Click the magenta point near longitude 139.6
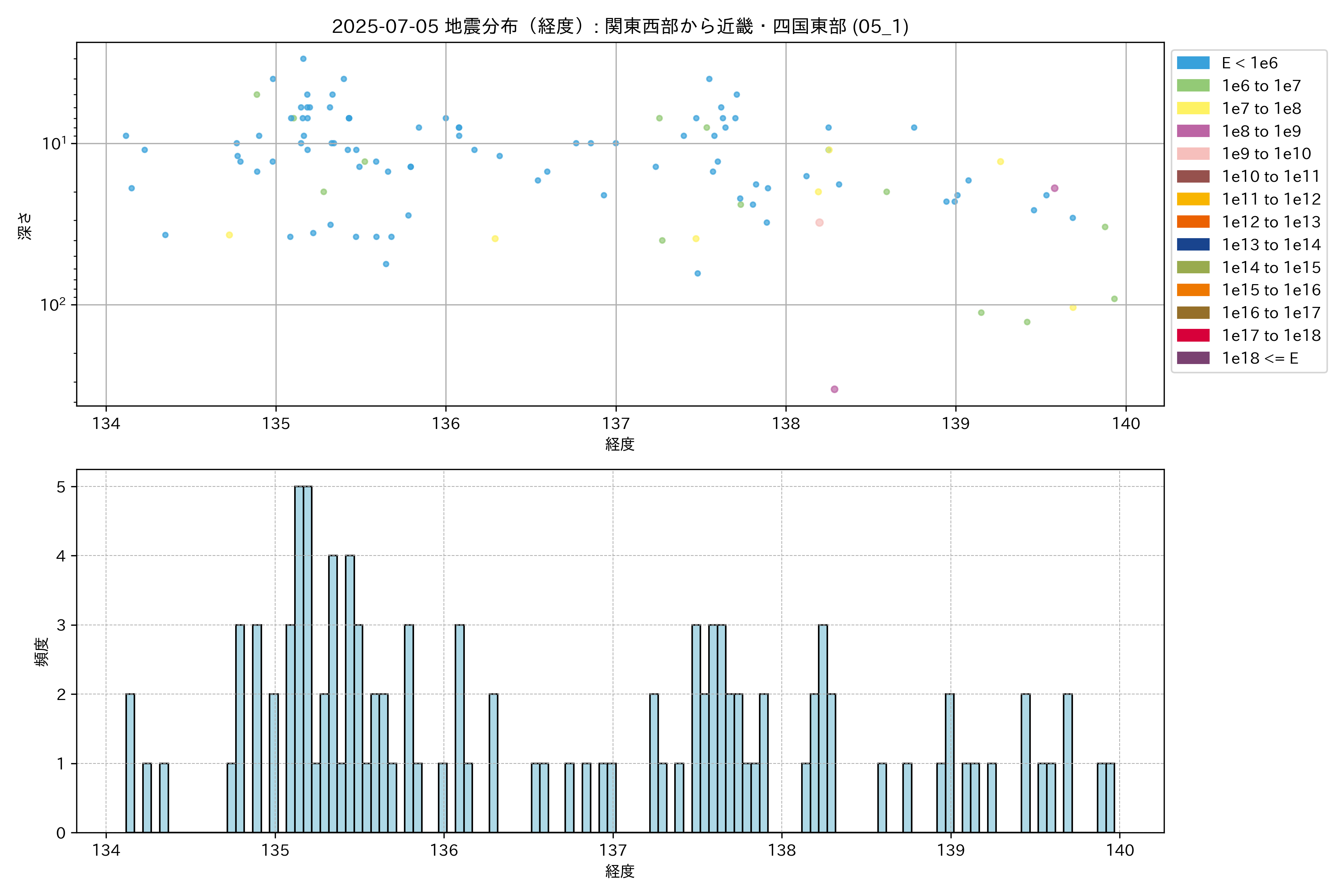Image resolution: width=1344 pixels, height=896 pixels. [1054, 189]
